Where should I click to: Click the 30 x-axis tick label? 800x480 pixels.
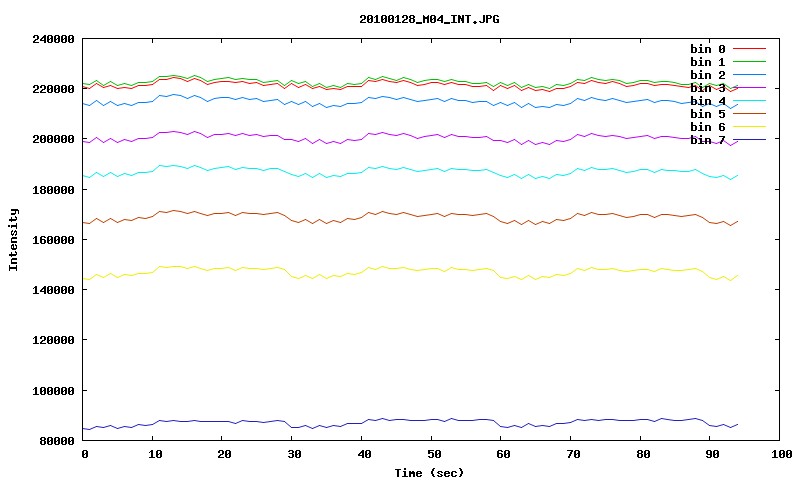pos(294,454)
